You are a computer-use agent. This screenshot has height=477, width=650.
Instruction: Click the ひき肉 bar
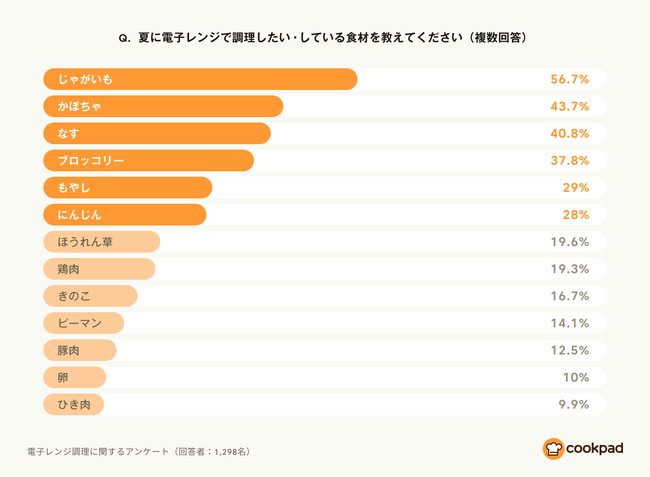tap(73, 404)
